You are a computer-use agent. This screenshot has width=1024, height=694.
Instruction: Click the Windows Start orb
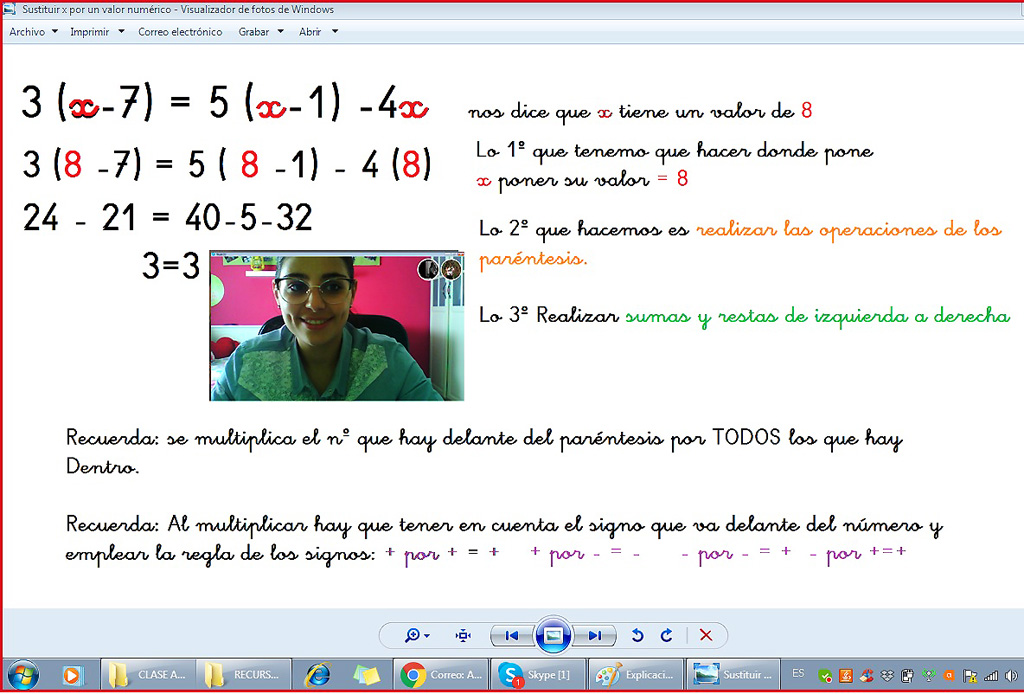click(22, 675)
